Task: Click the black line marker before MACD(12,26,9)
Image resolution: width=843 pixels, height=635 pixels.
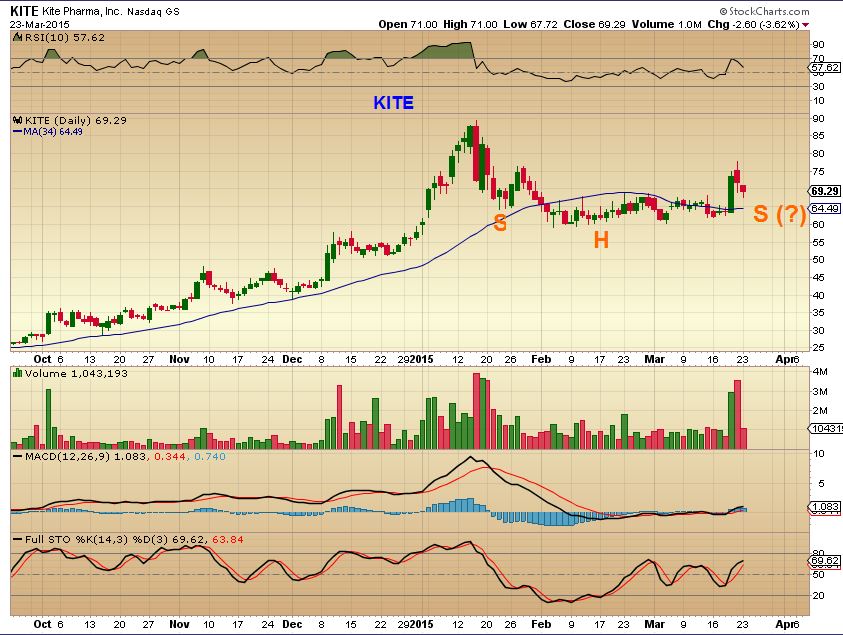Action: click(x=17, y=456)
